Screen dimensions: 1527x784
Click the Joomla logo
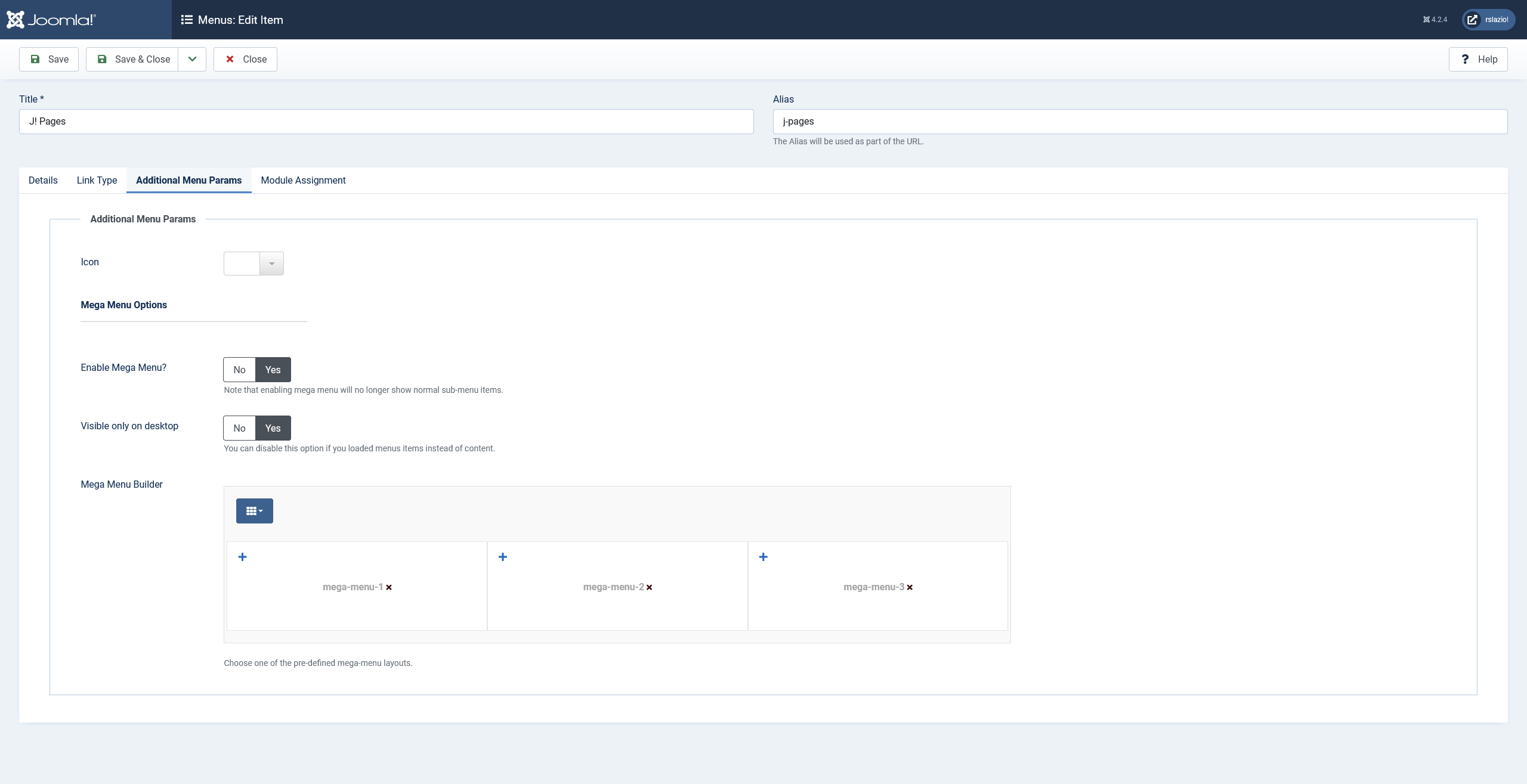click(51, 20)
